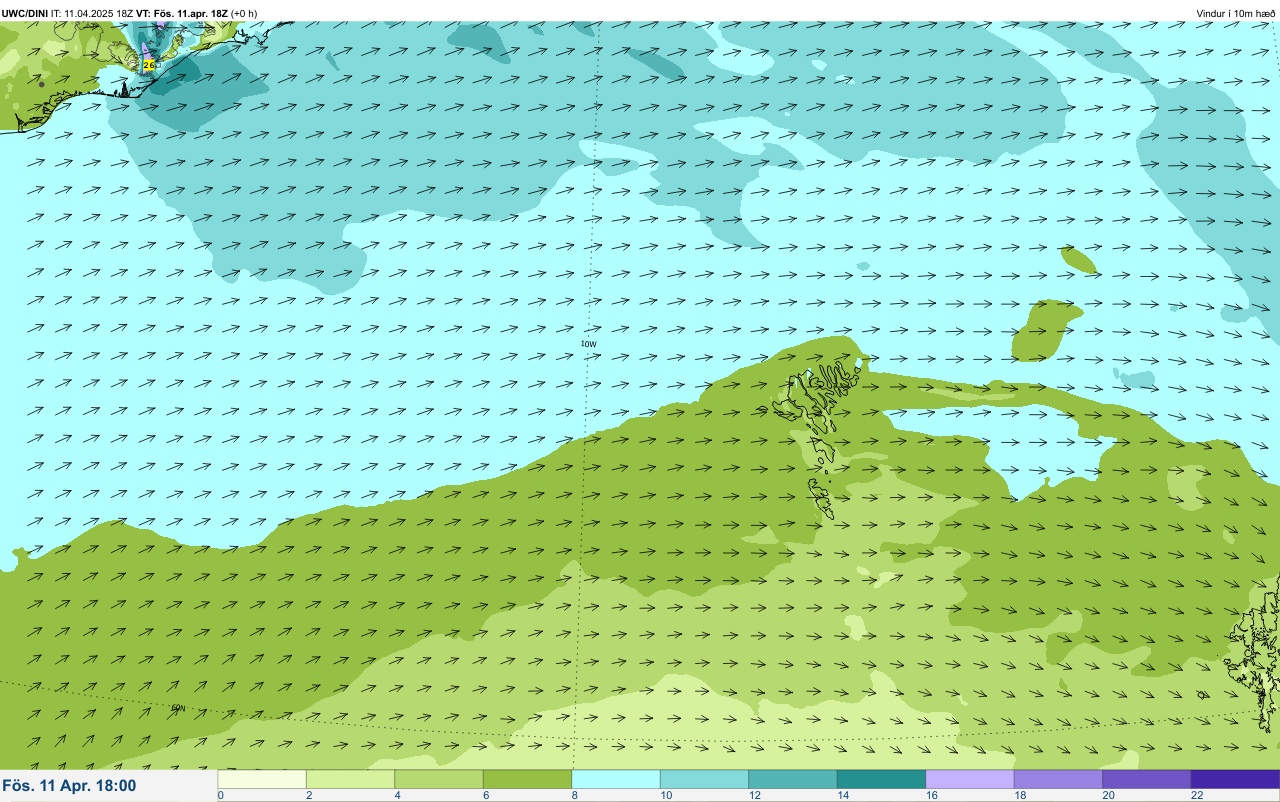Click the legend value "16"

click(930, 795)
